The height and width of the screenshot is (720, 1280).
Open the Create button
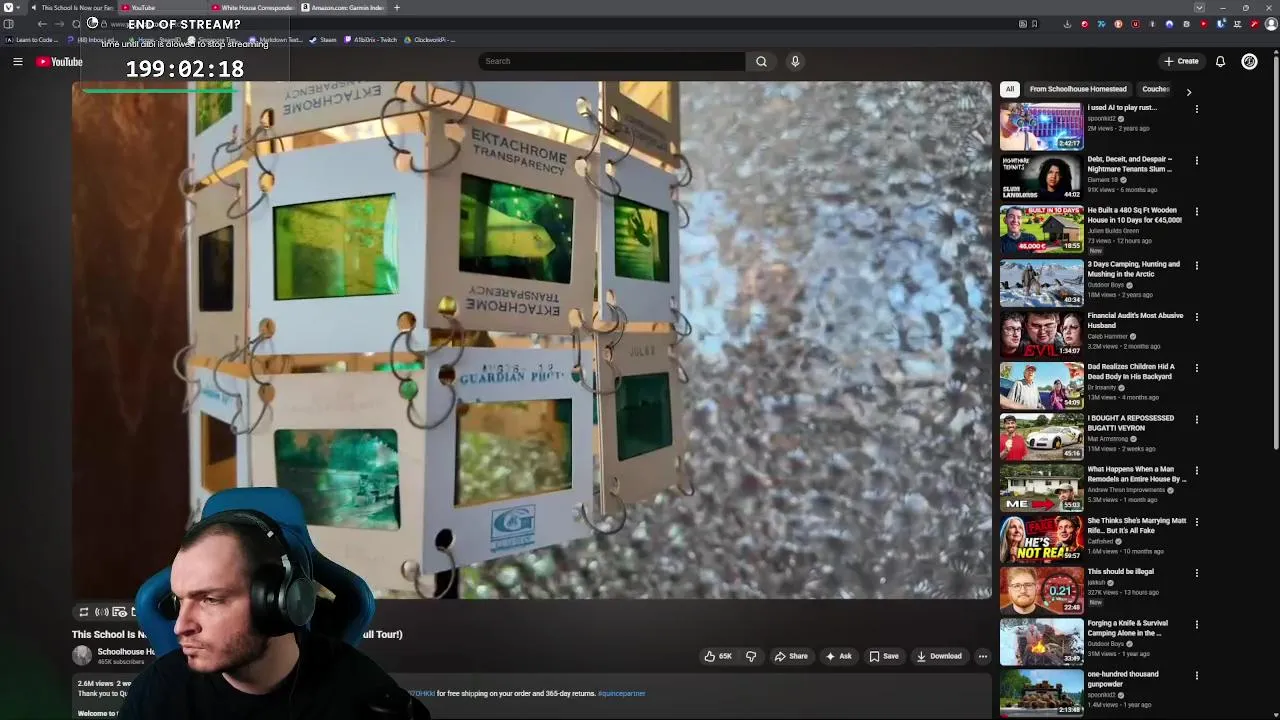coord(1181,61)
